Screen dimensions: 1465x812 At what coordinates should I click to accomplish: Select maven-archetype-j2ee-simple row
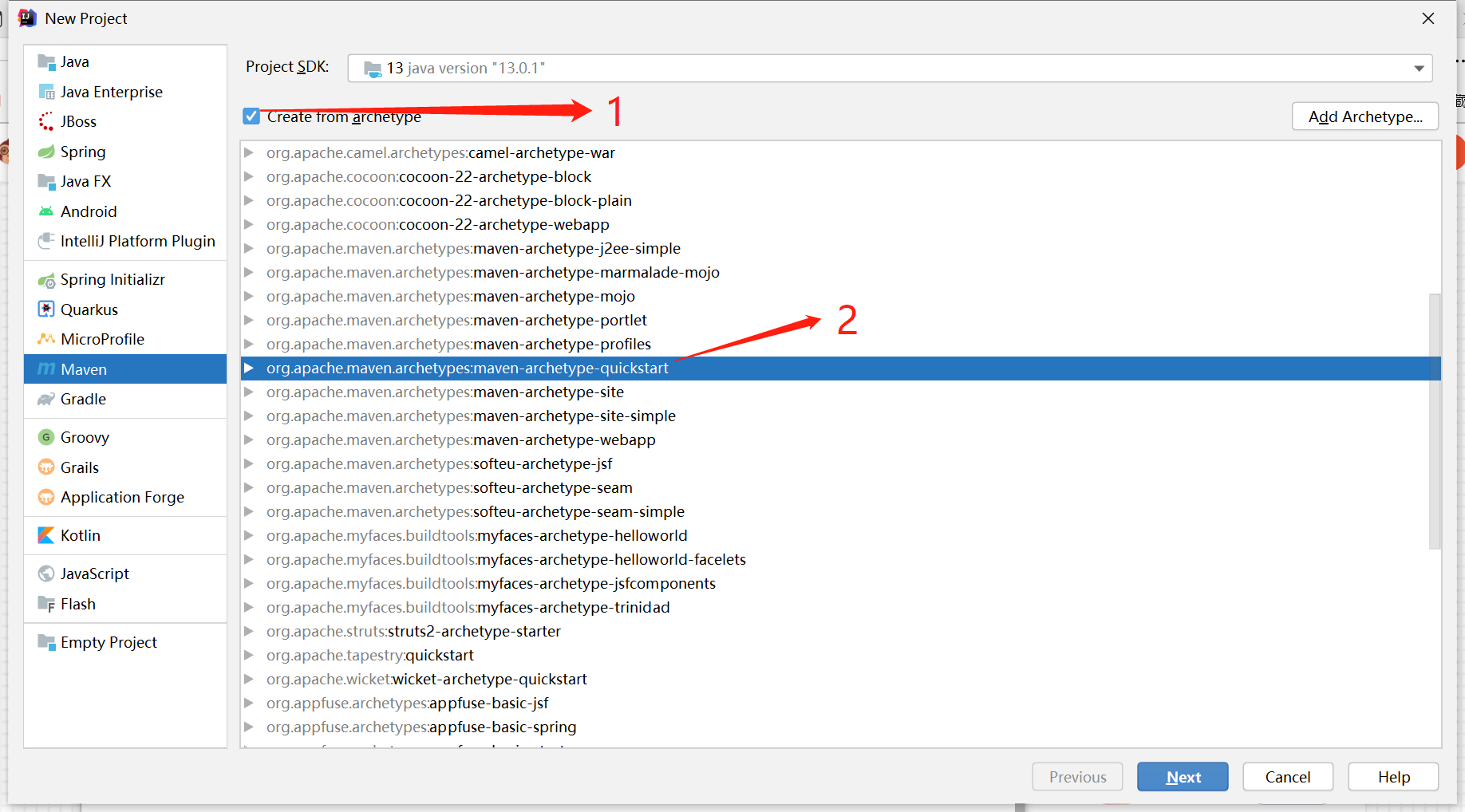(841, 248)
